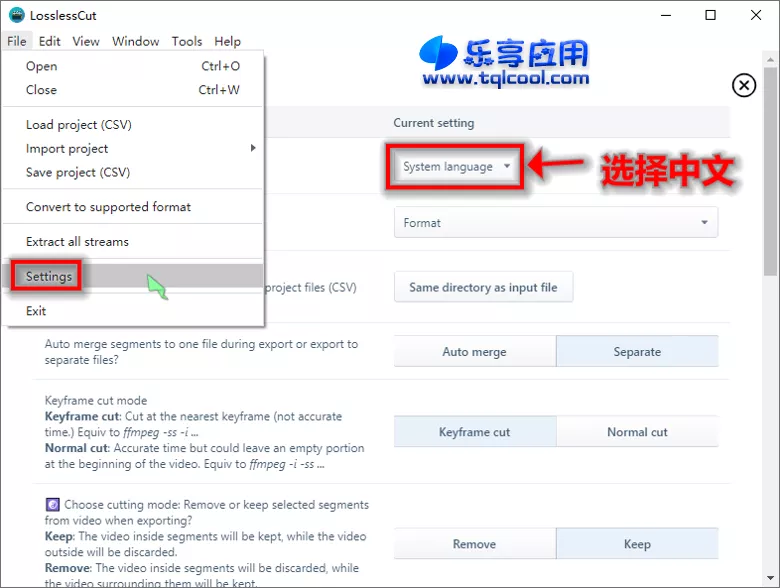Open the Help menu
Viewport: 780px width, 588px height.
pyautogui.click(x=227, y=41)
